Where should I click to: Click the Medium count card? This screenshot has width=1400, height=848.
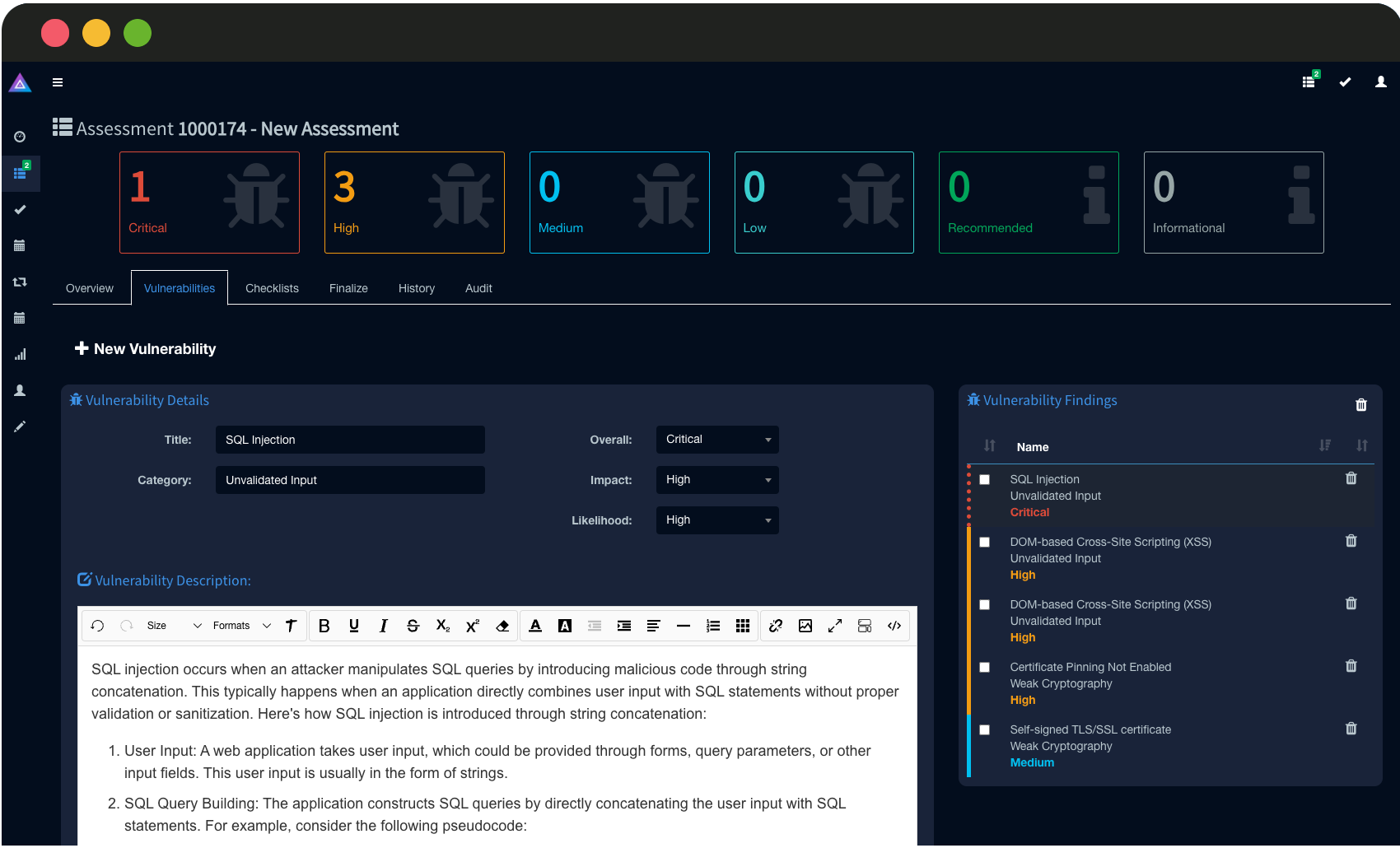[x=619, y=203]
